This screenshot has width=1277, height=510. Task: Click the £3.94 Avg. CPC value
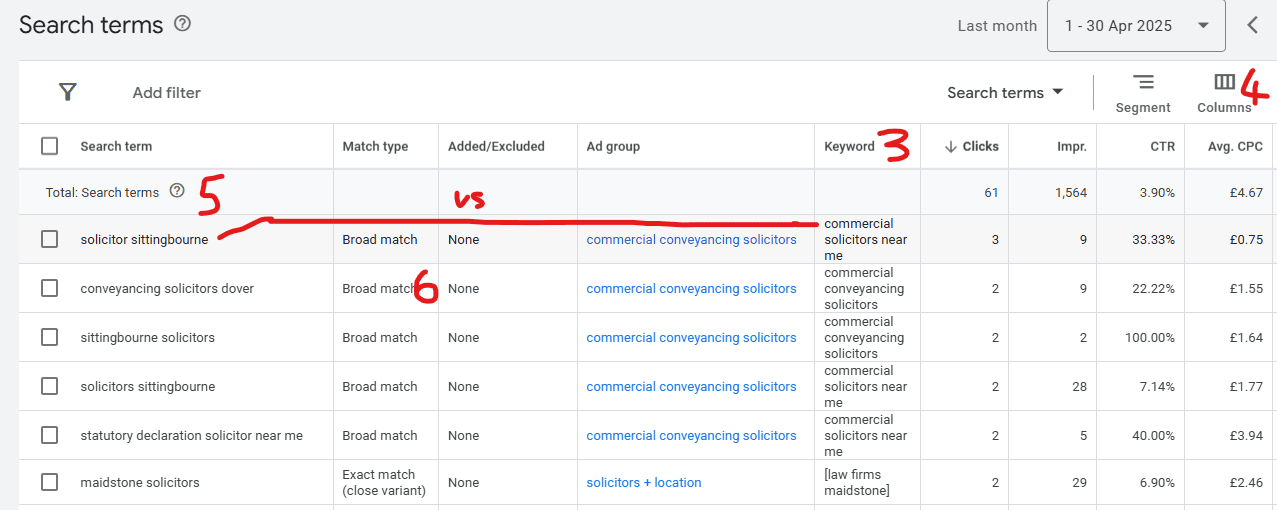[x=1245, y=435]
